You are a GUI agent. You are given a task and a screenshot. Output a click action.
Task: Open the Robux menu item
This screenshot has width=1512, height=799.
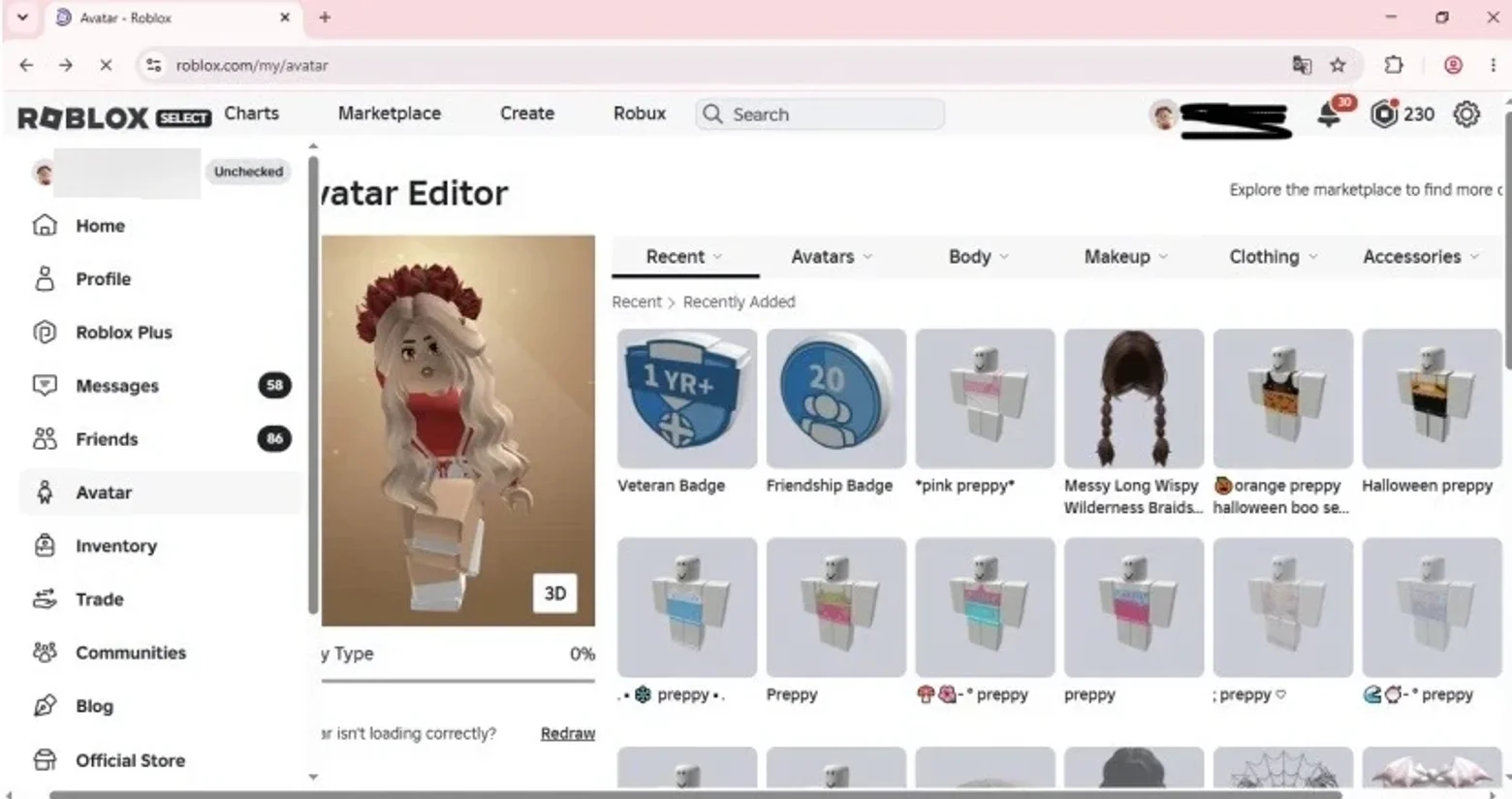coord(640,113)
